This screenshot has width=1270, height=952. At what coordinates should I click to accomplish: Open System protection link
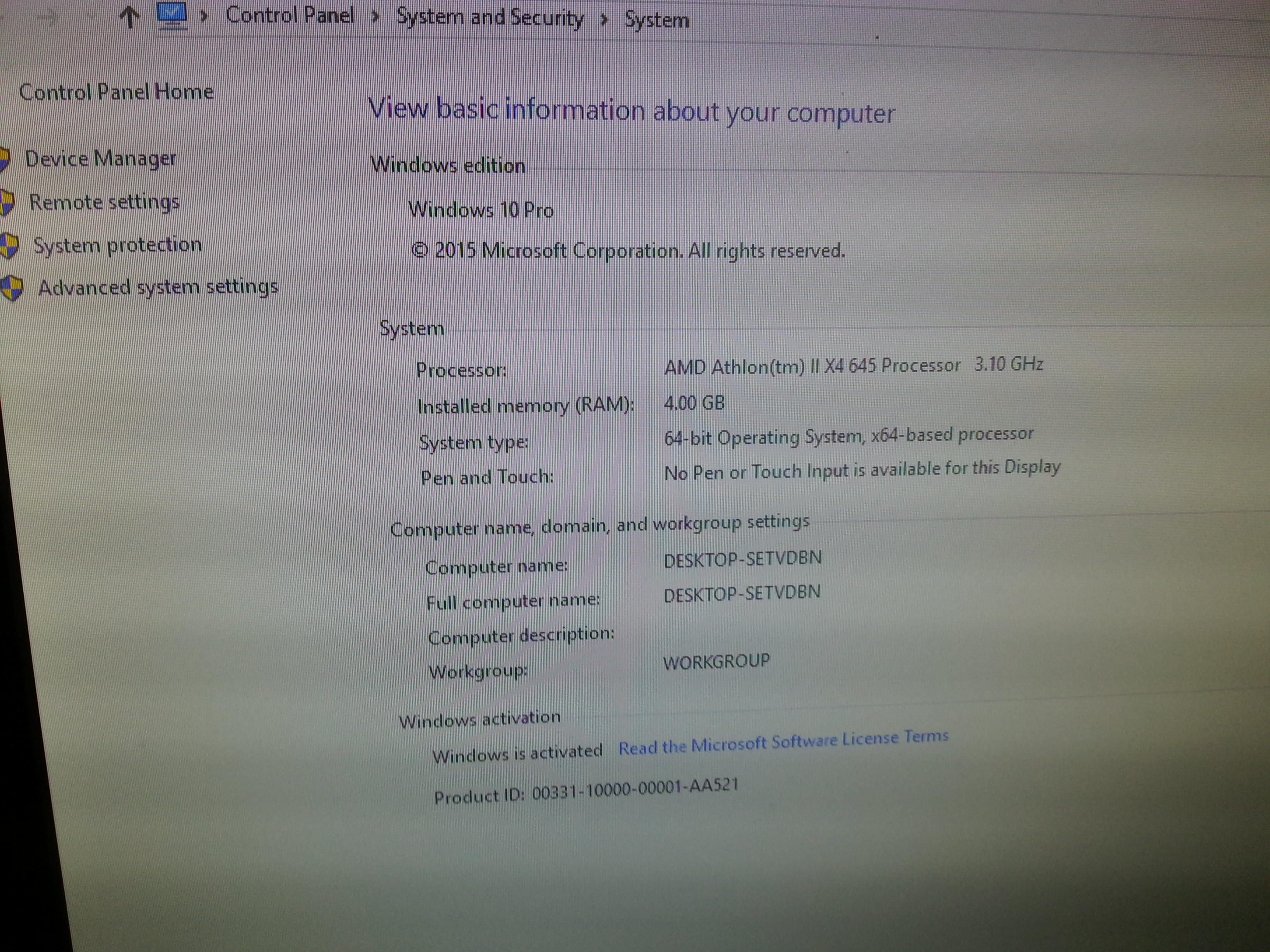point(118,245)
